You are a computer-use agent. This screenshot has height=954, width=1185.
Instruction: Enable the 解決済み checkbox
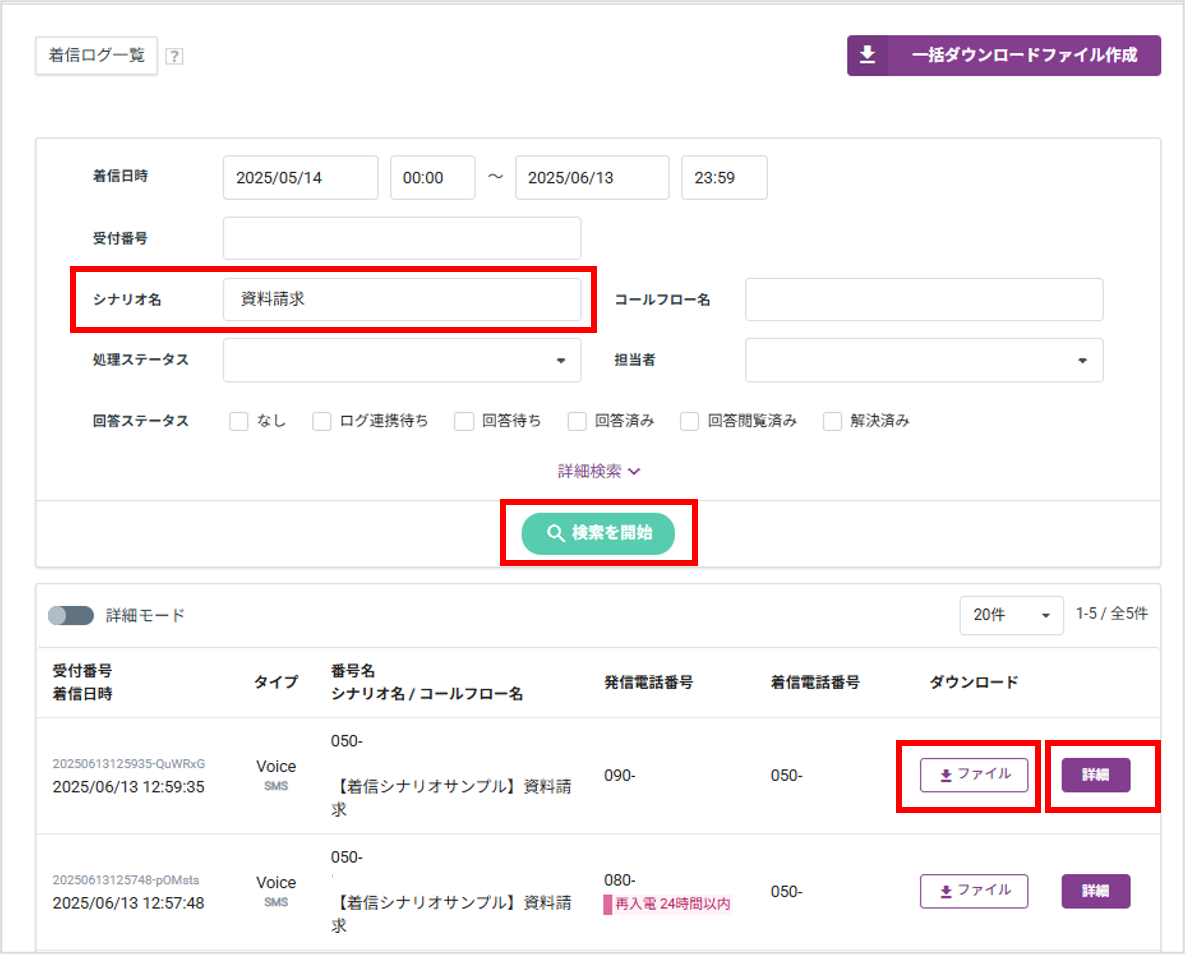832,421
